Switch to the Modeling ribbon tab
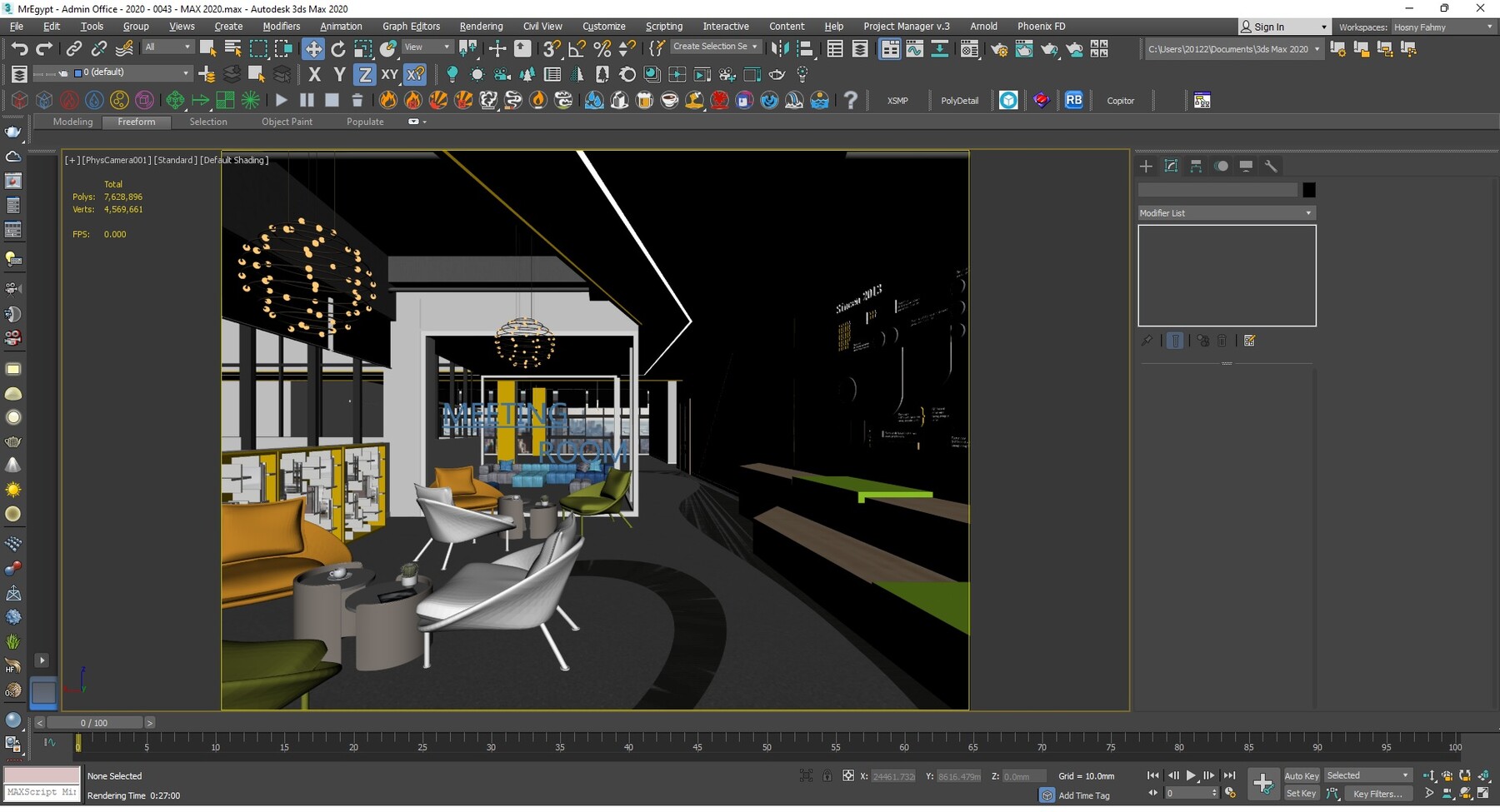The height and width of the screenshot is (812, 1500). pyautogui.click(x=72, y=122)
